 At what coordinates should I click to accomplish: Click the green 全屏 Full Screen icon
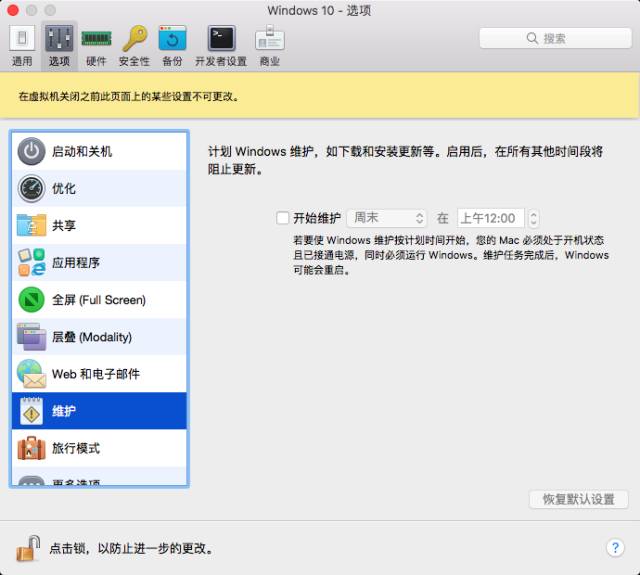coord(31,300)
